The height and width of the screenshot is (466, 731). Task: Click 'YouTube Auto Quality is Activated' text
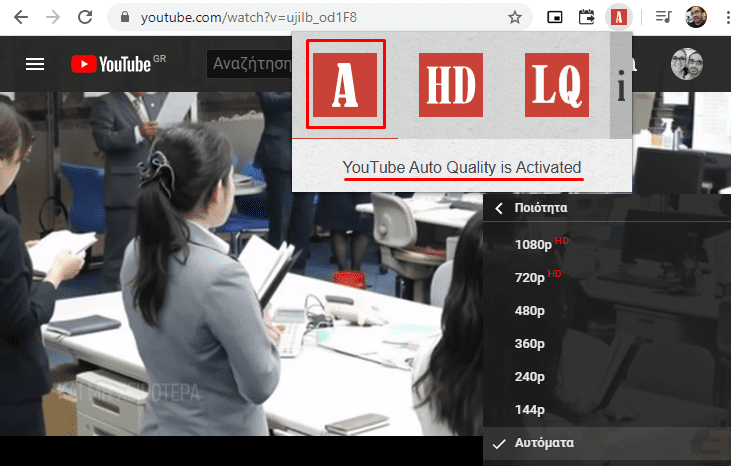point(462,167)
